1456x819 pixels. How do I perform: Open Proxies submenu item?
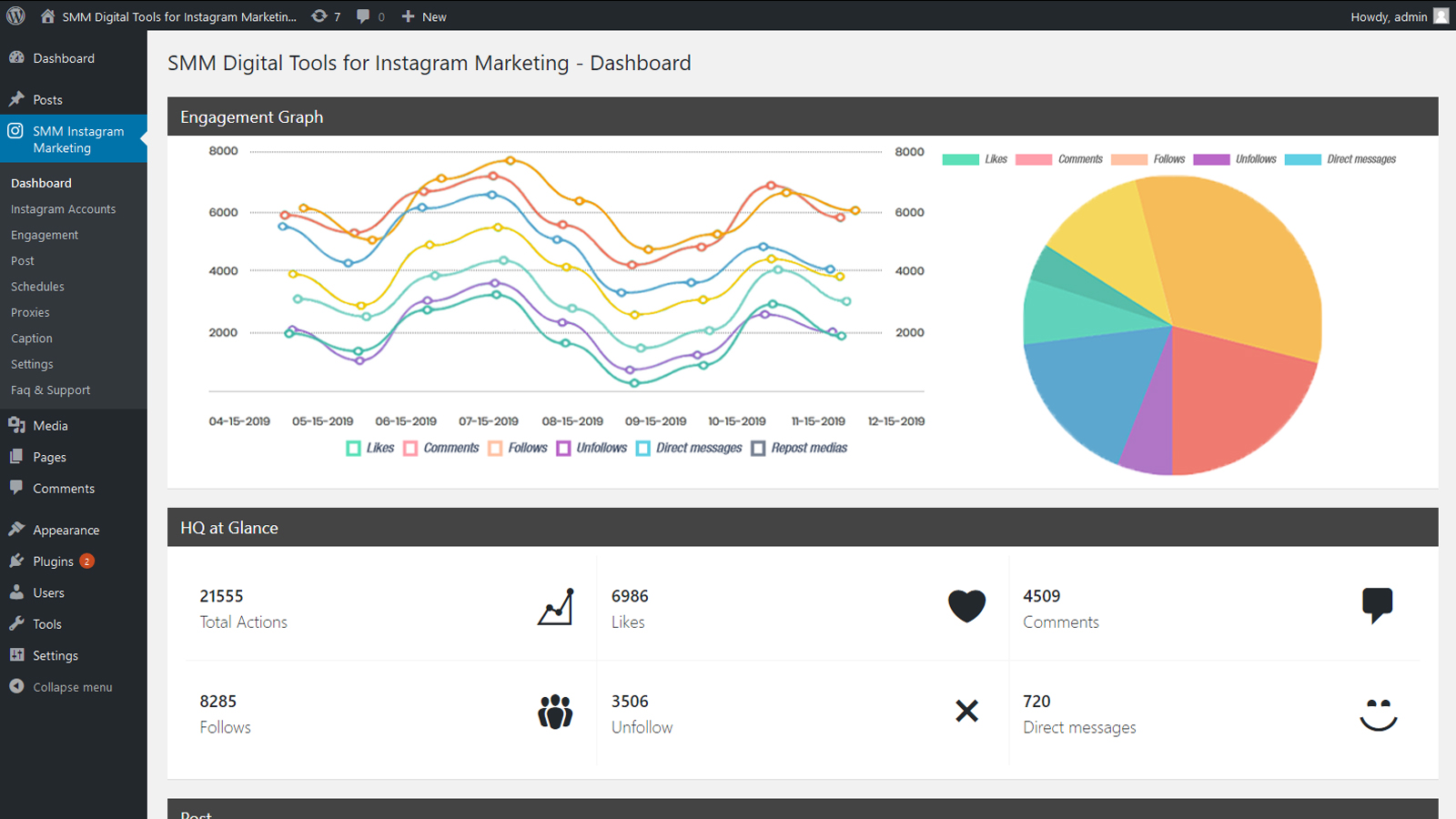coord(30,312)
